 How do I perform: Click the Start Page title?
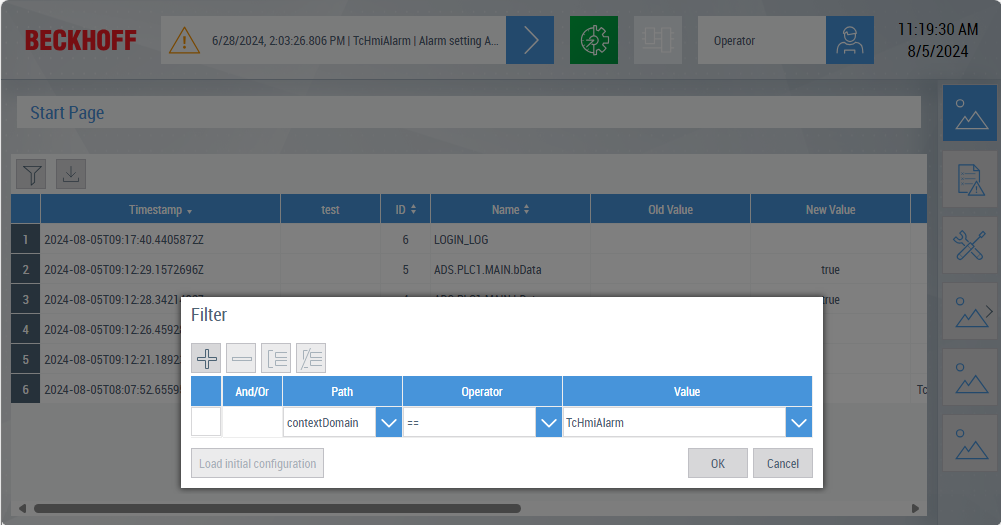[x=67, y=113]
